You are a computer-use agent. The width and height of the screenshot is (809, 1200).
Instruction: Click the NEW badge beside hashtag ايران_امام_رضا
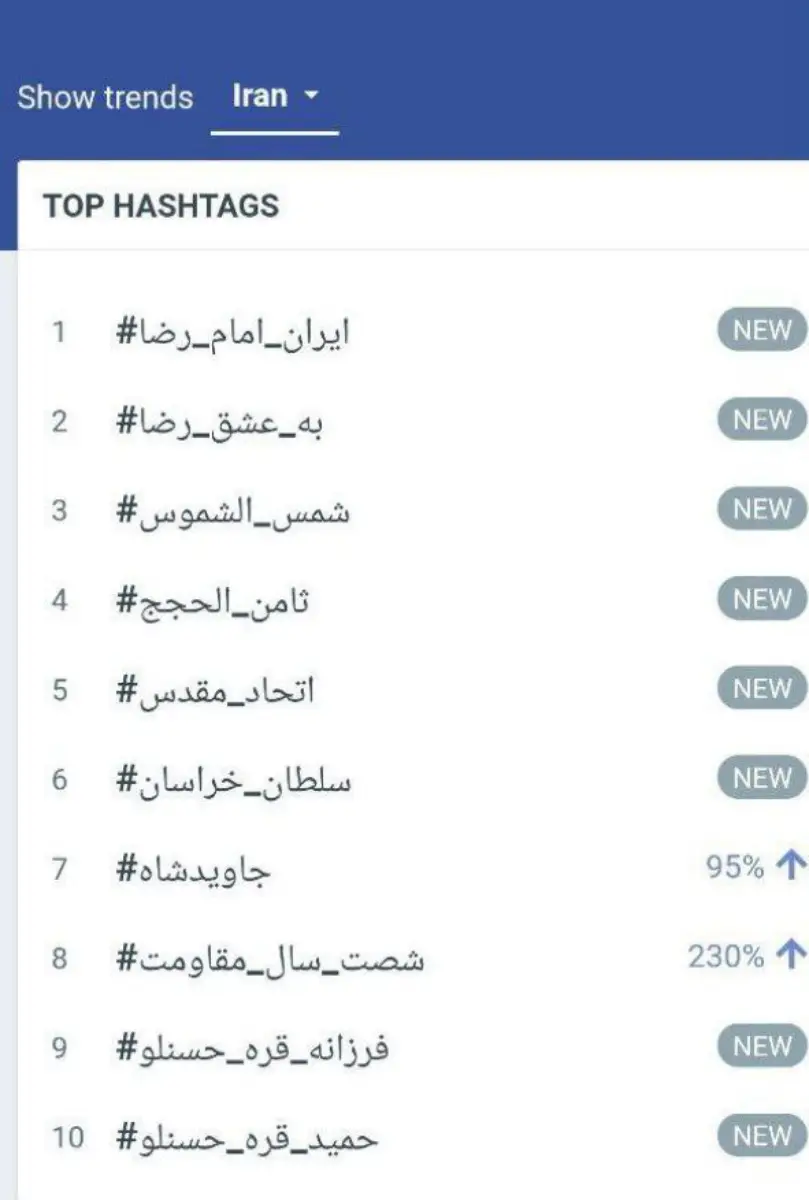(760, 331)
